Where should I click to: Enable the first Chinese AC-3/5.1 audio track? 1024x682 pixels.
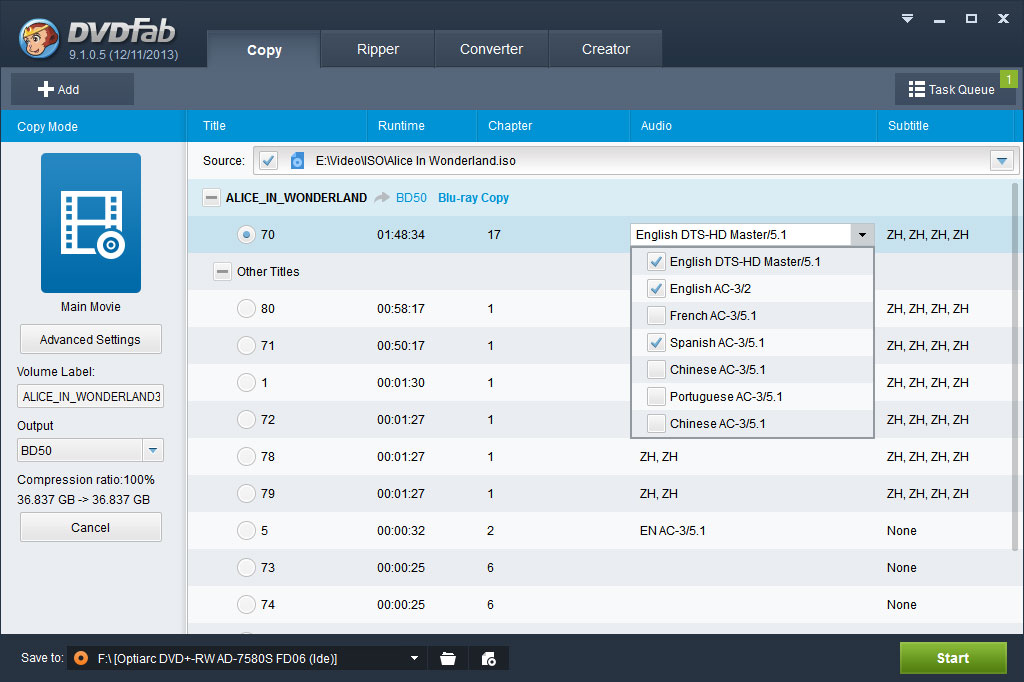coord(656,370)
